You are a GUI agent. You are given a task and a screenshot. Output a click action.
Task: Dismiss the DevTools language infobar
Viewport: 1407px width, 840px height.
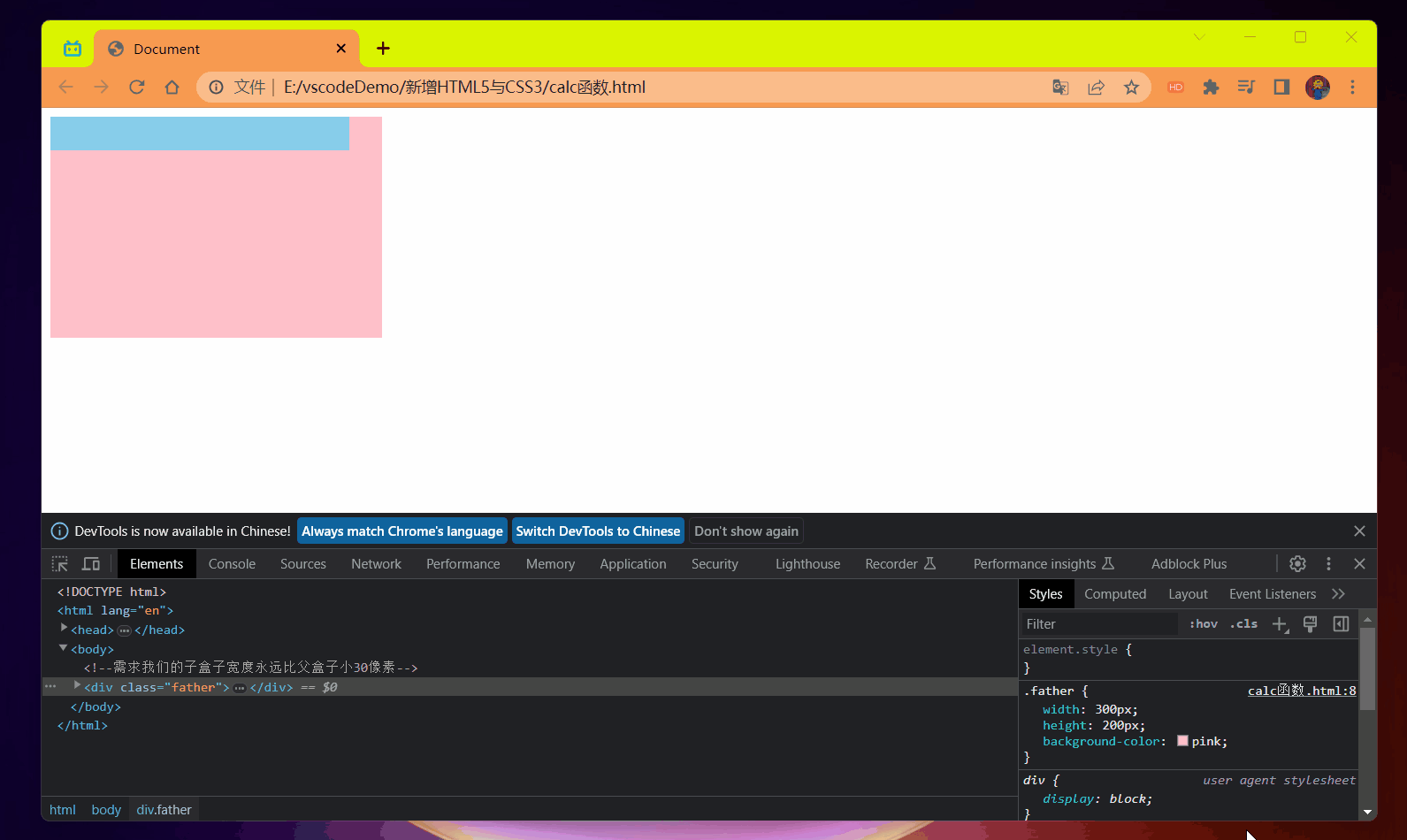(x=1359, y=531)
